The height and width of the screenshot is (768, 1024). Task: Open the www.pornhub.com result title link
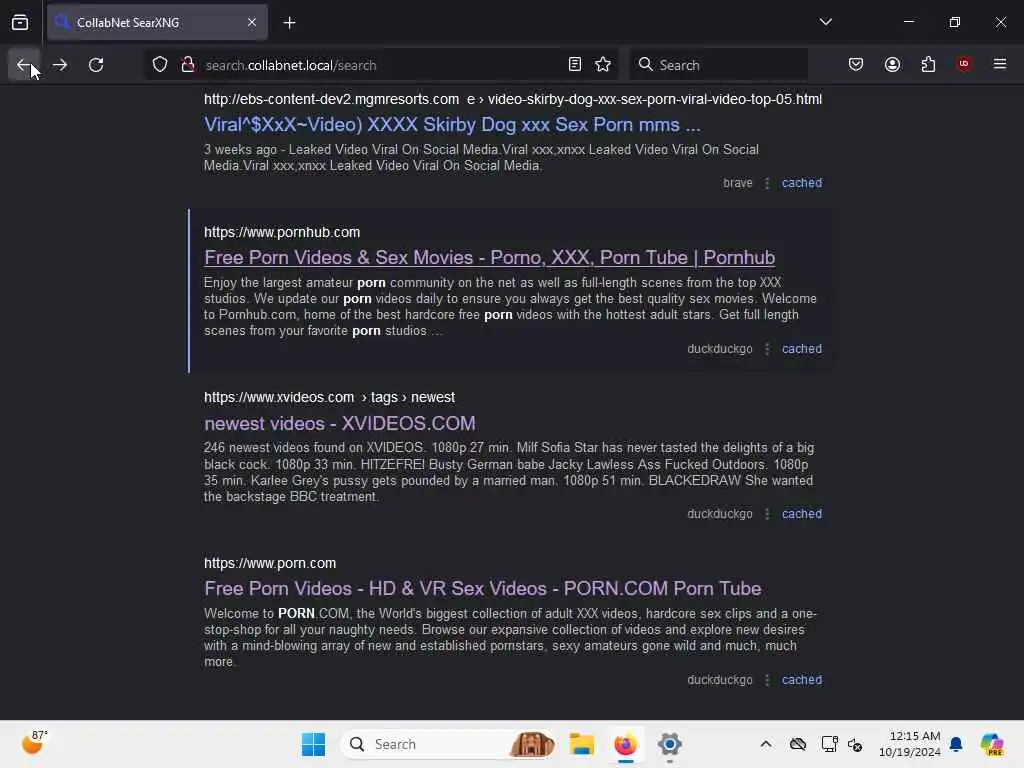pyautogui.click(x=489, y=257)
